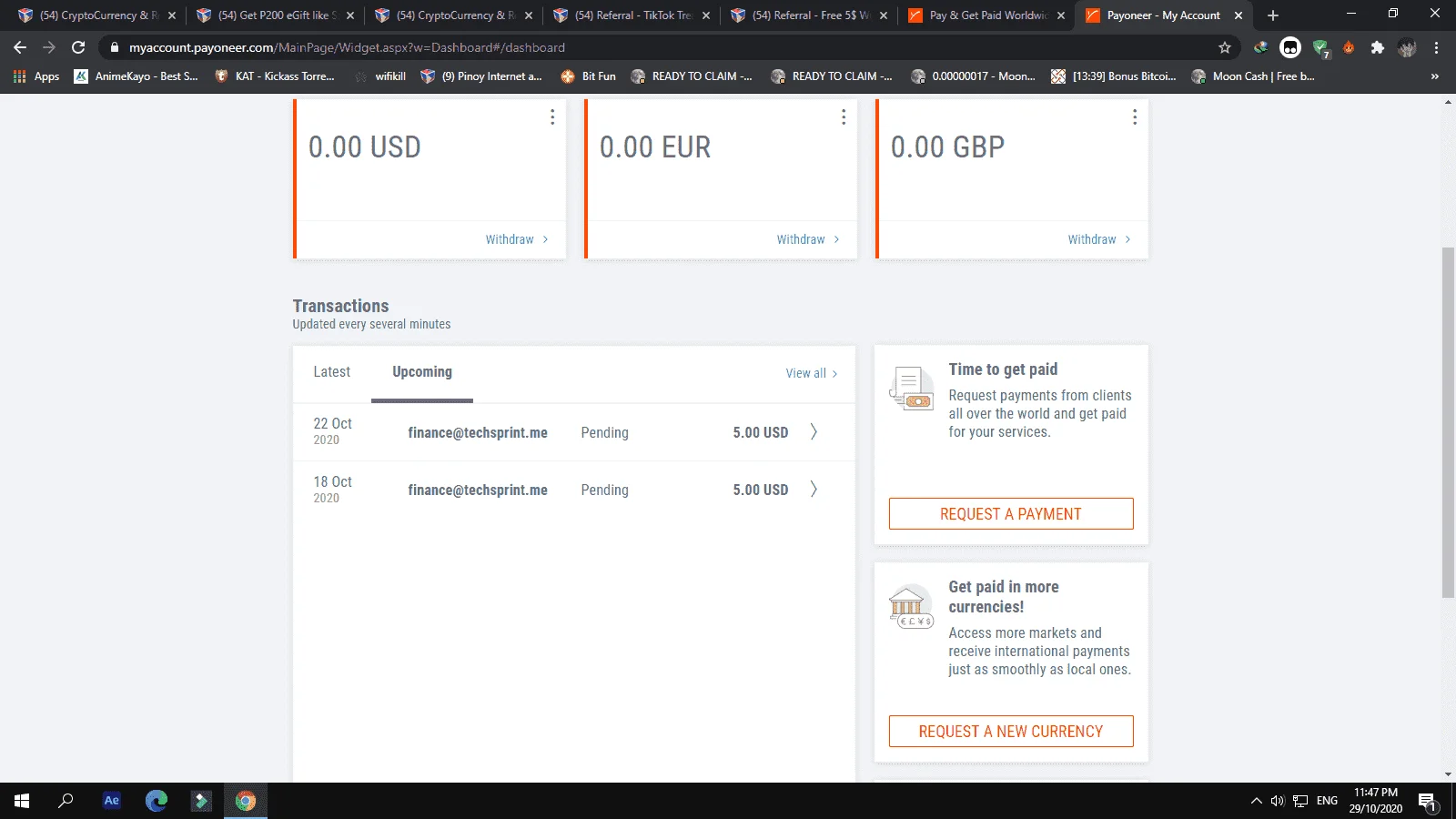The width and height of the screenshot is (1456, 819).
Task: Go back with the browser back arrow
Action: click(x=20, y=47)
